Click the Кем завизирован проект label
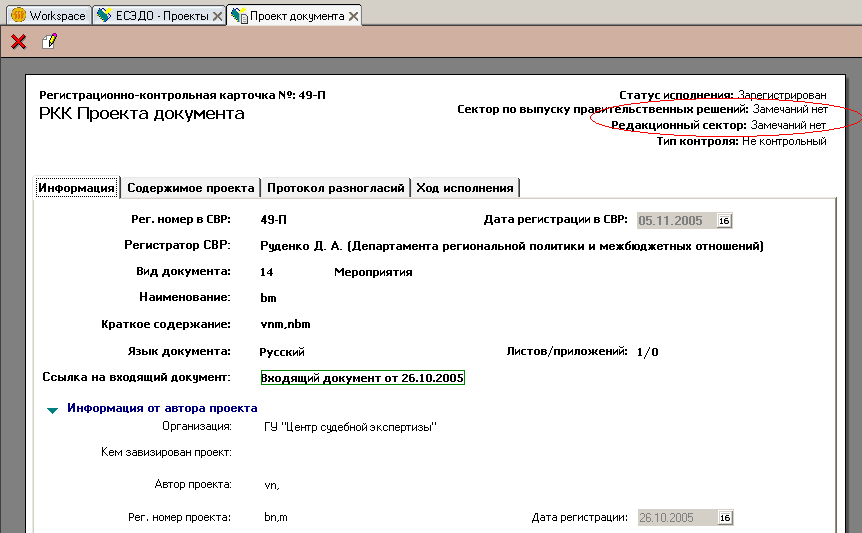 pyautogui.click(x=167, y=452)
